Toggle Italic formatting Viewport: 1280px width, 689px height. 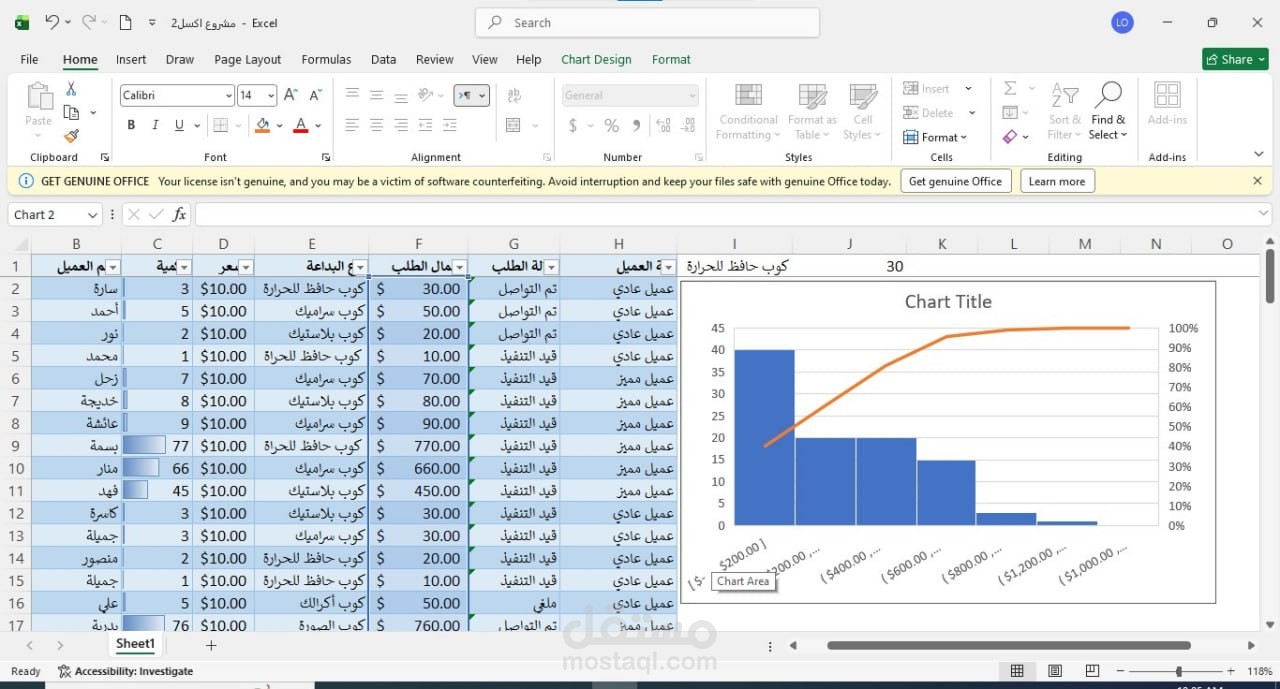[155, 125]
